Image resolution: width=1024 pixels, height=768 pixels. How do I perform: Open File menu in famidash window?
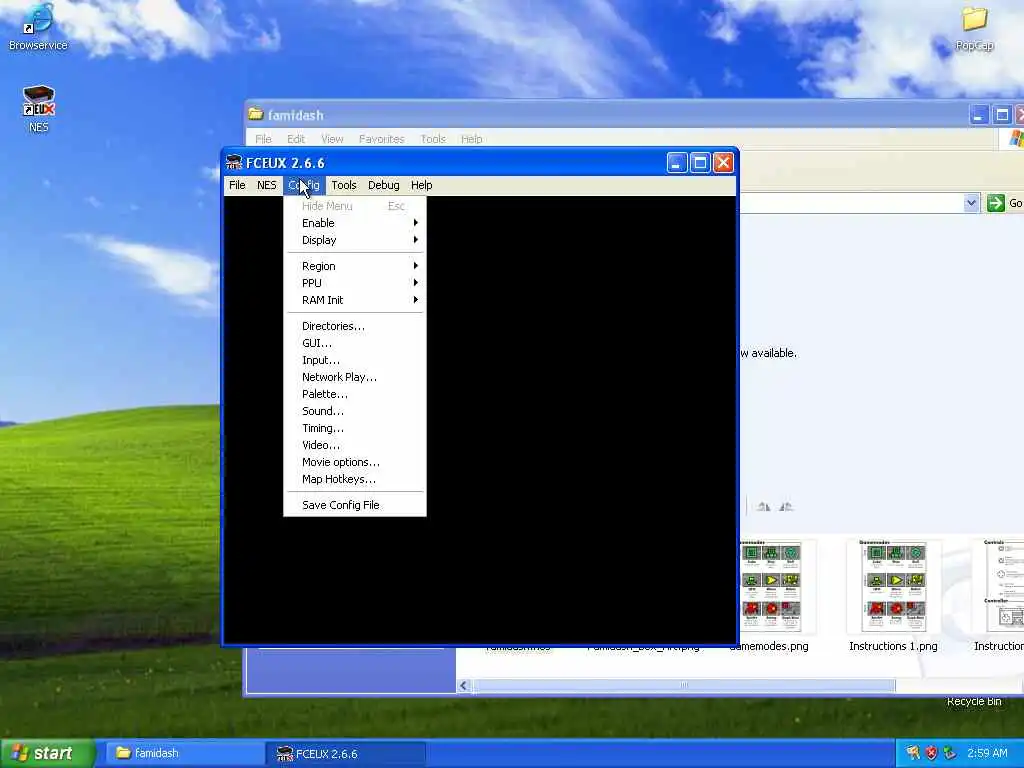263,139
